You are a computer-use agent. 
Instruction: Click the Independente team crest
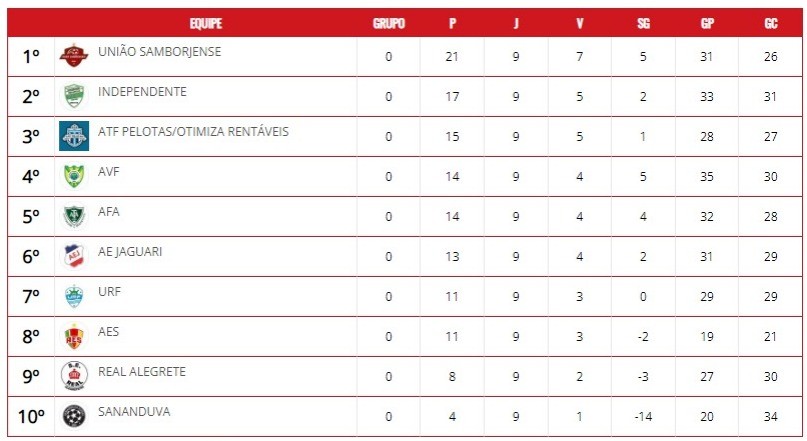pyautogui.click(x=74, y=96)
